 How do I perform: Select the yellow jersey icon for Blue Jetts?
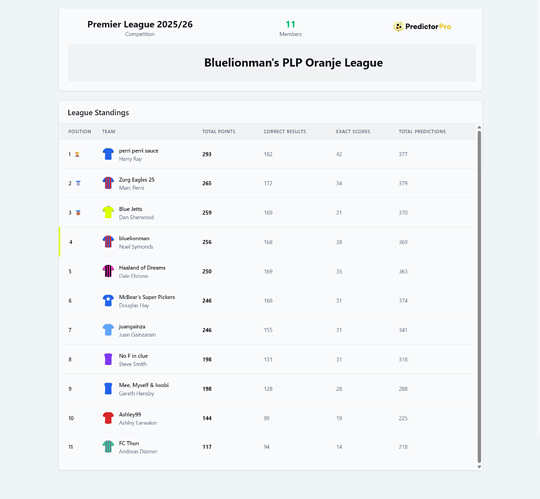(108, 212)
